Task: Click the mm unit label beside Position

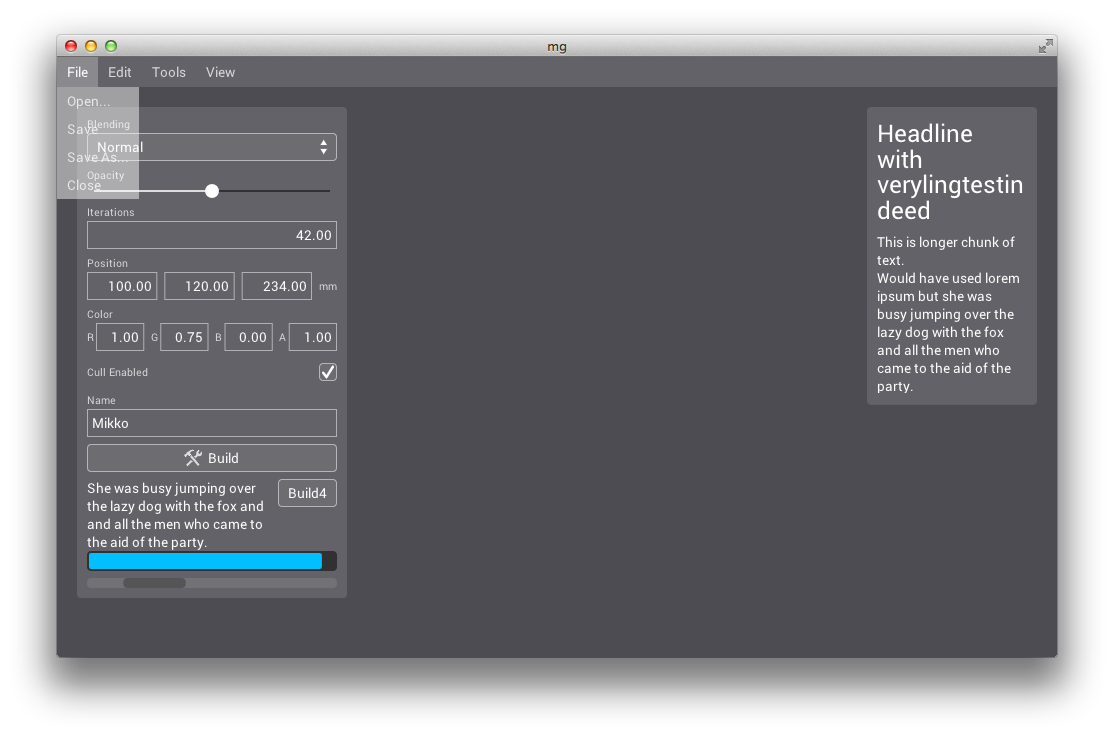Action: 328,286
